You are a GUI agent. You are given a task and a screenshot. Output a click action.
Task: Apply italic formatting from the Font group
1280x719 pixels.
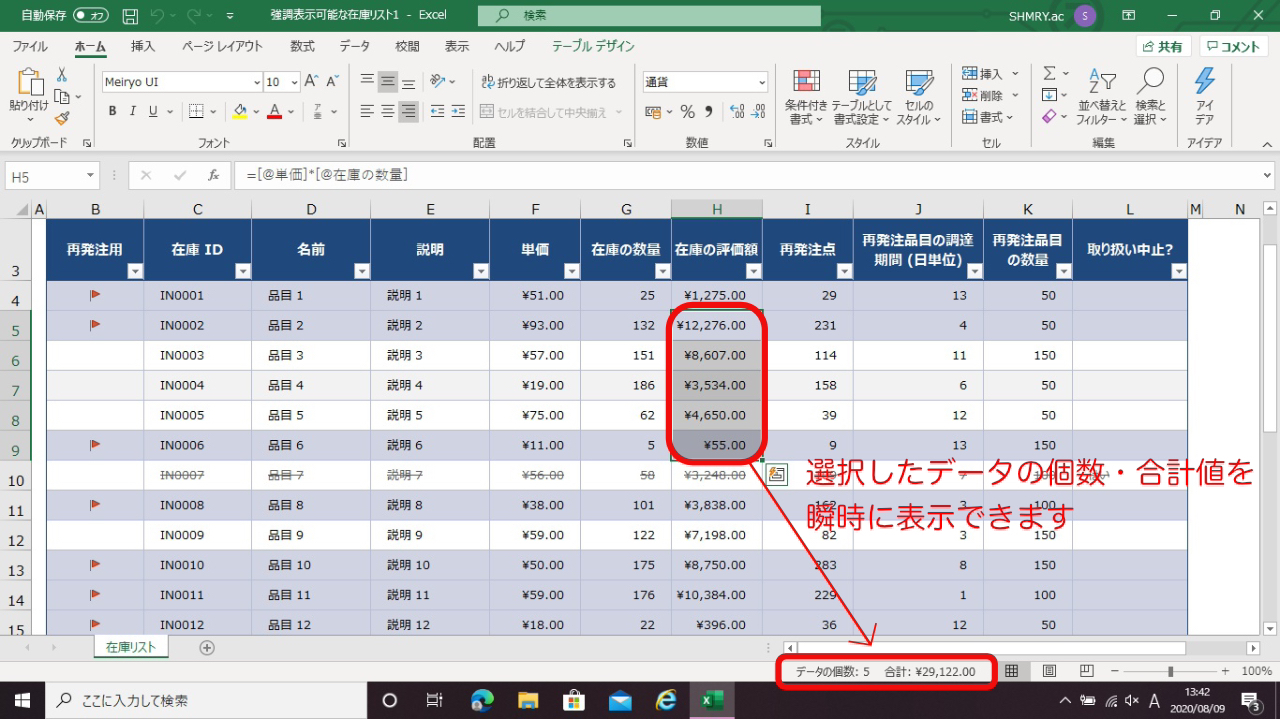pyautogui.click(x=131, y=111)
